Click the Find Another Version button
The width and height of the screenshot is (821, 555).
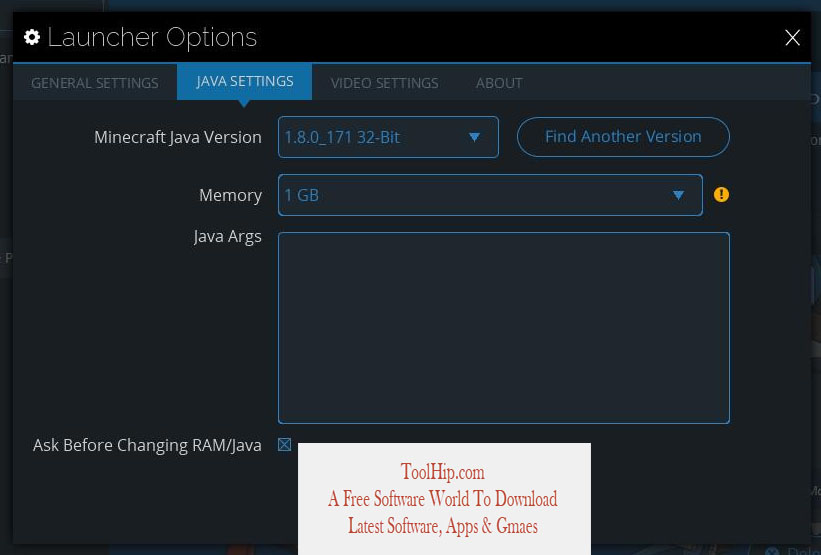tap(623, 137)
